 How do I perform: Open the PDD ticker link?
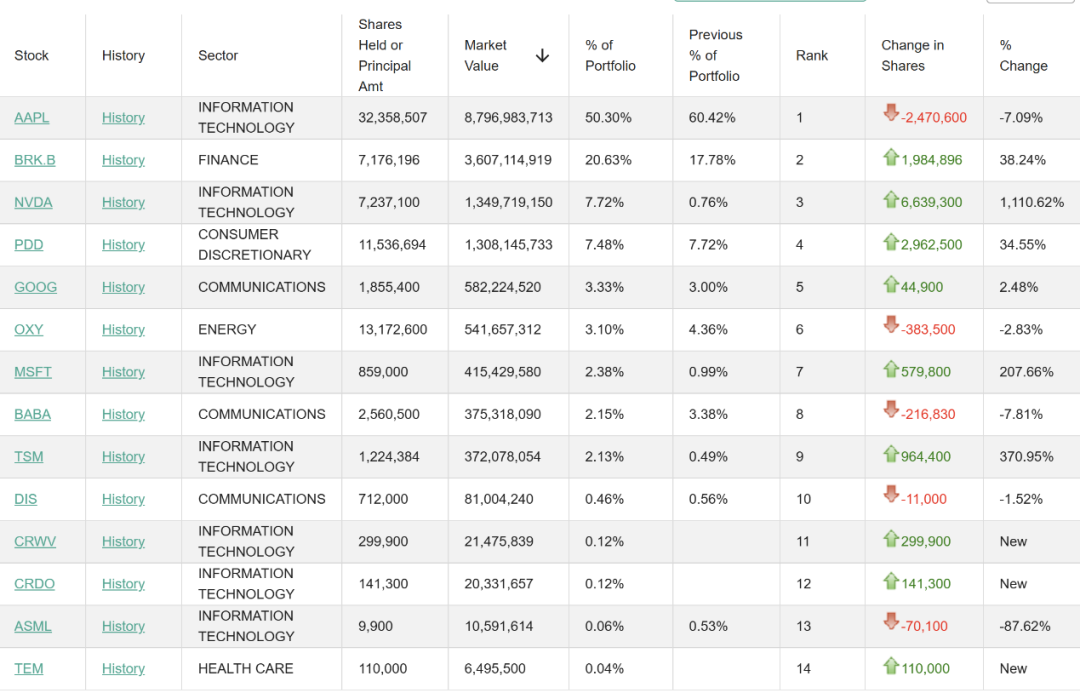(29, 245)
